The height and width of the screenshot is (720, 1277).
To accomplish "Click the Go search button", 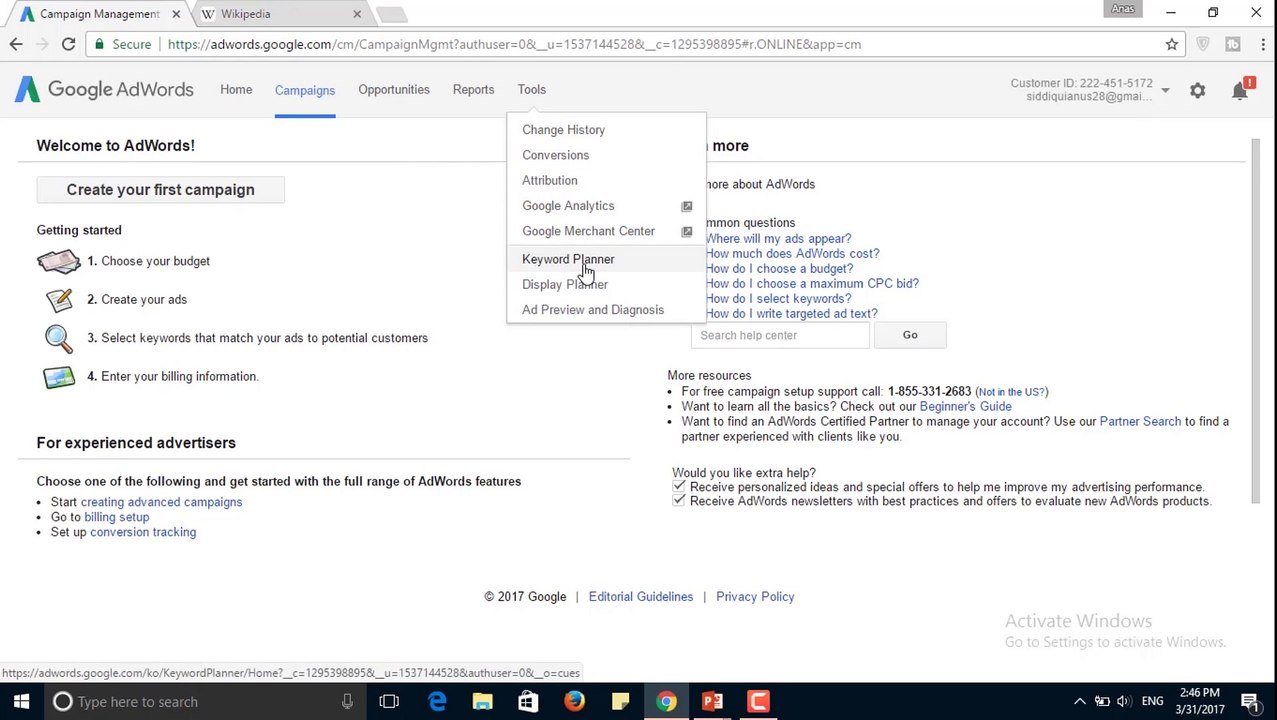I will pyautogui.click(x=910, y=335).
